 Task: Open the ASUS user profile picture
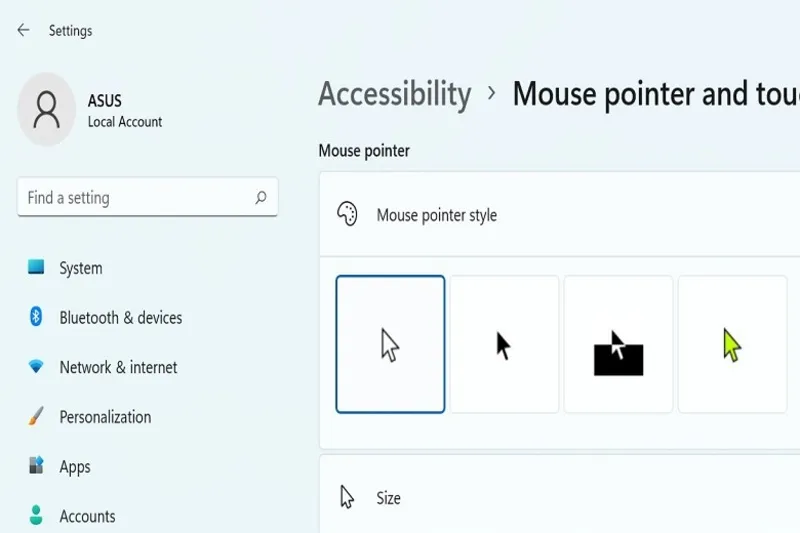(46, 109)
